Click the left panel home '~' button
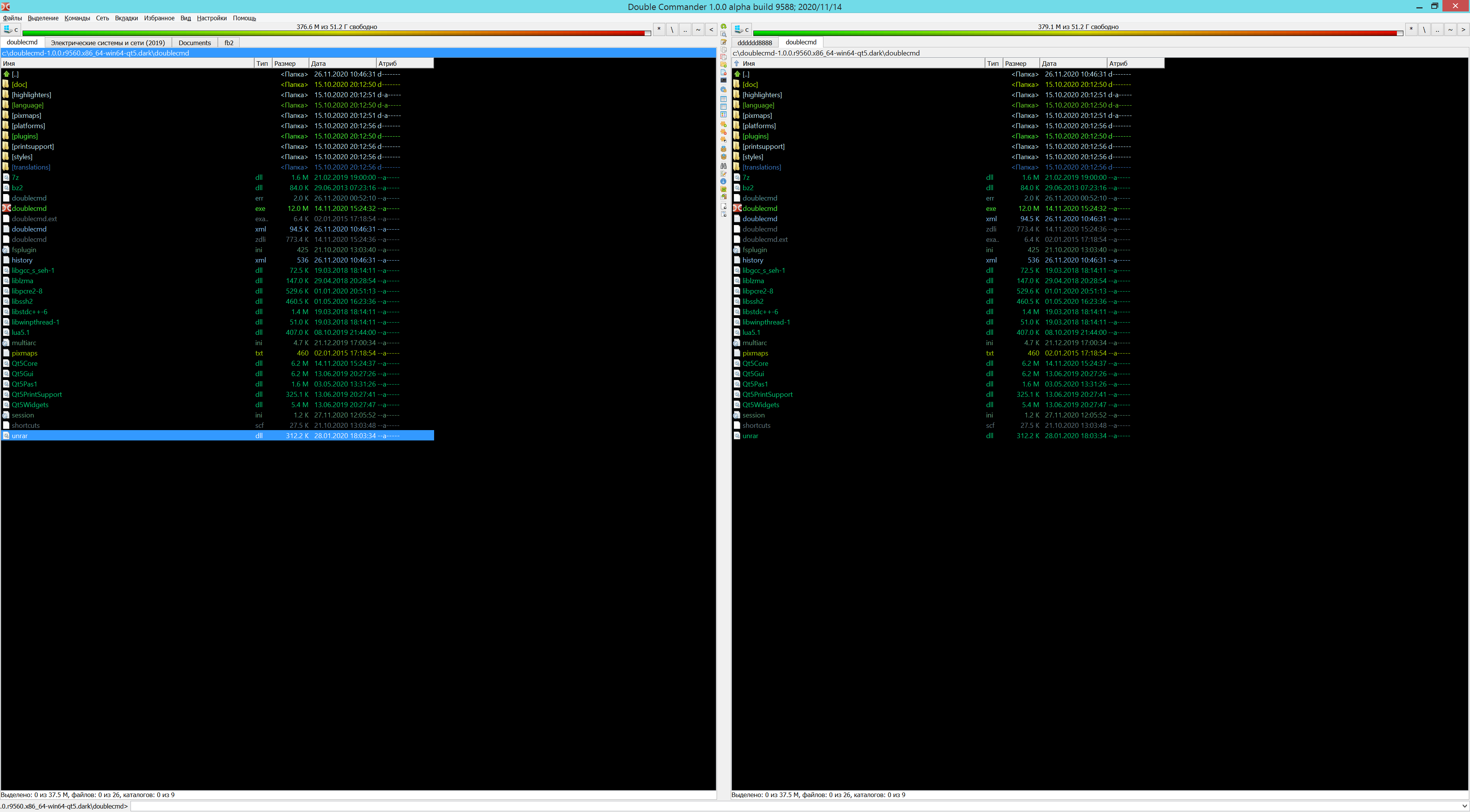Image resolution: width=1470 pixels, height=812 pixels. pyautogui.click(x=698, y=29)
